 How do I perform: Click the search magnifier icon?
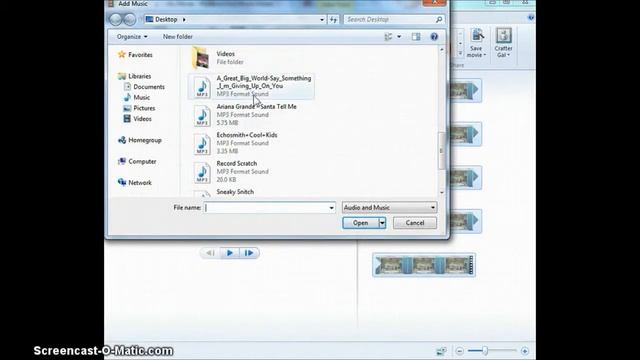pyautogui.click(x=439, y=19)
